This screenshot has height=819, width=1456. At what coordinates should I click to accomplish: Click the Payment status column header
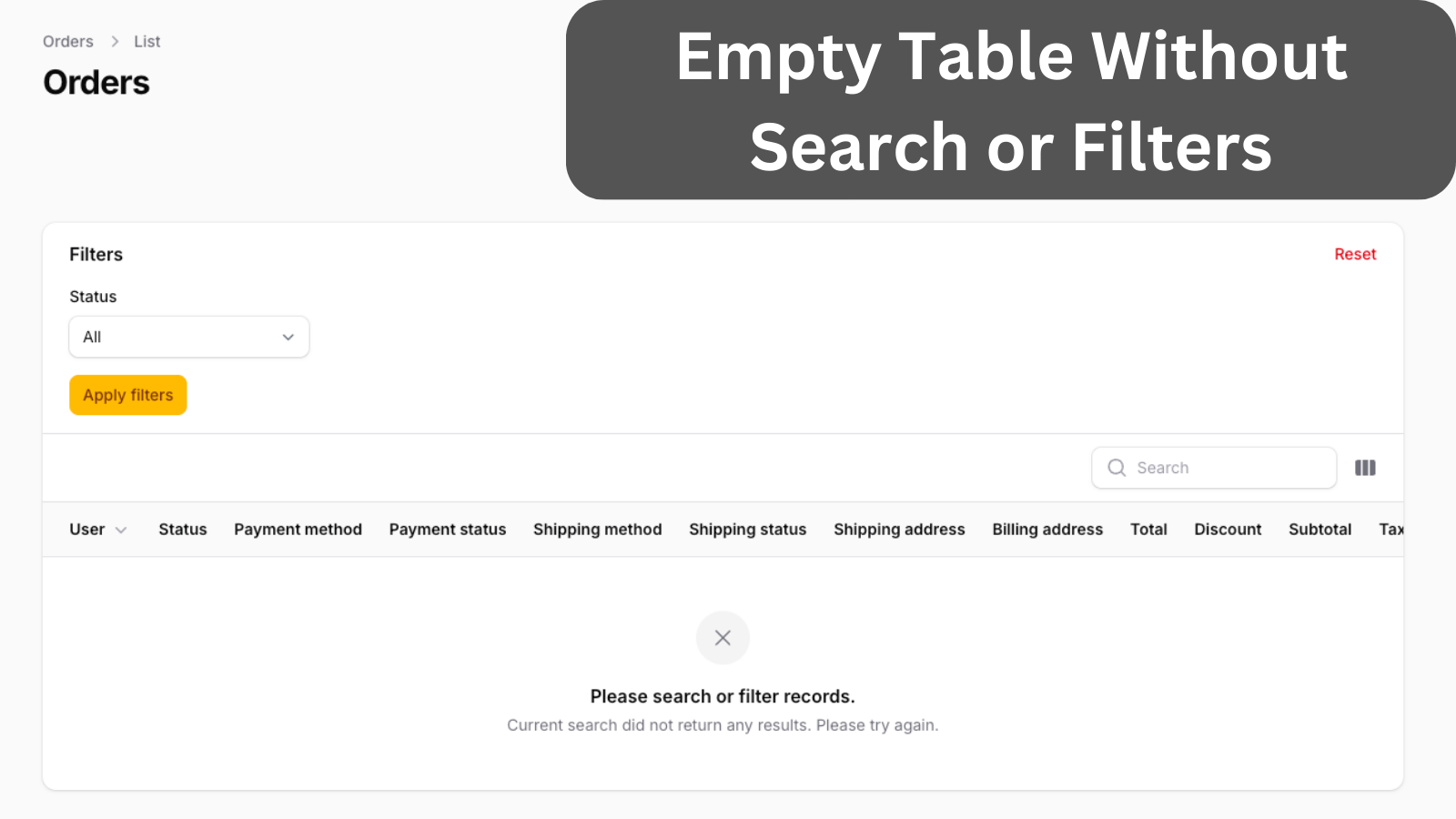[448, 530]
